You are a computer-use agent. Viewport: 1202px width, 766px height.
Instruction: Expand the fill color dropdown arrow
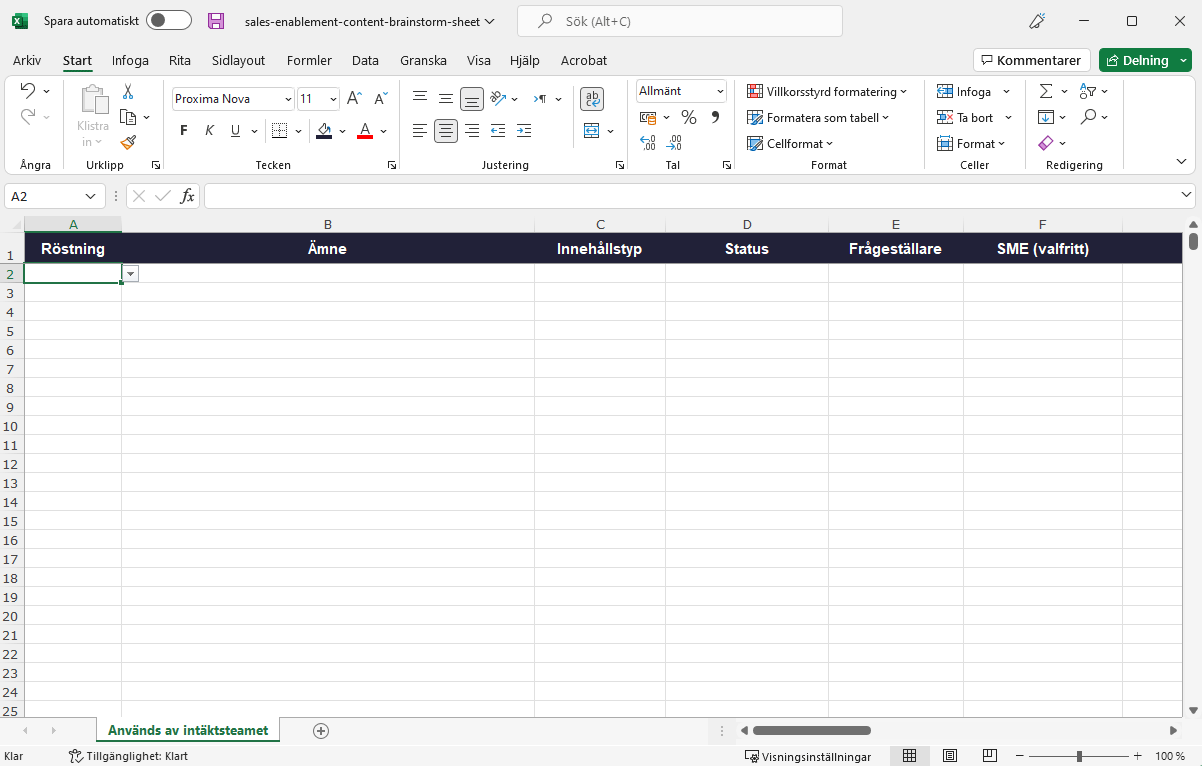pos(341,130)
